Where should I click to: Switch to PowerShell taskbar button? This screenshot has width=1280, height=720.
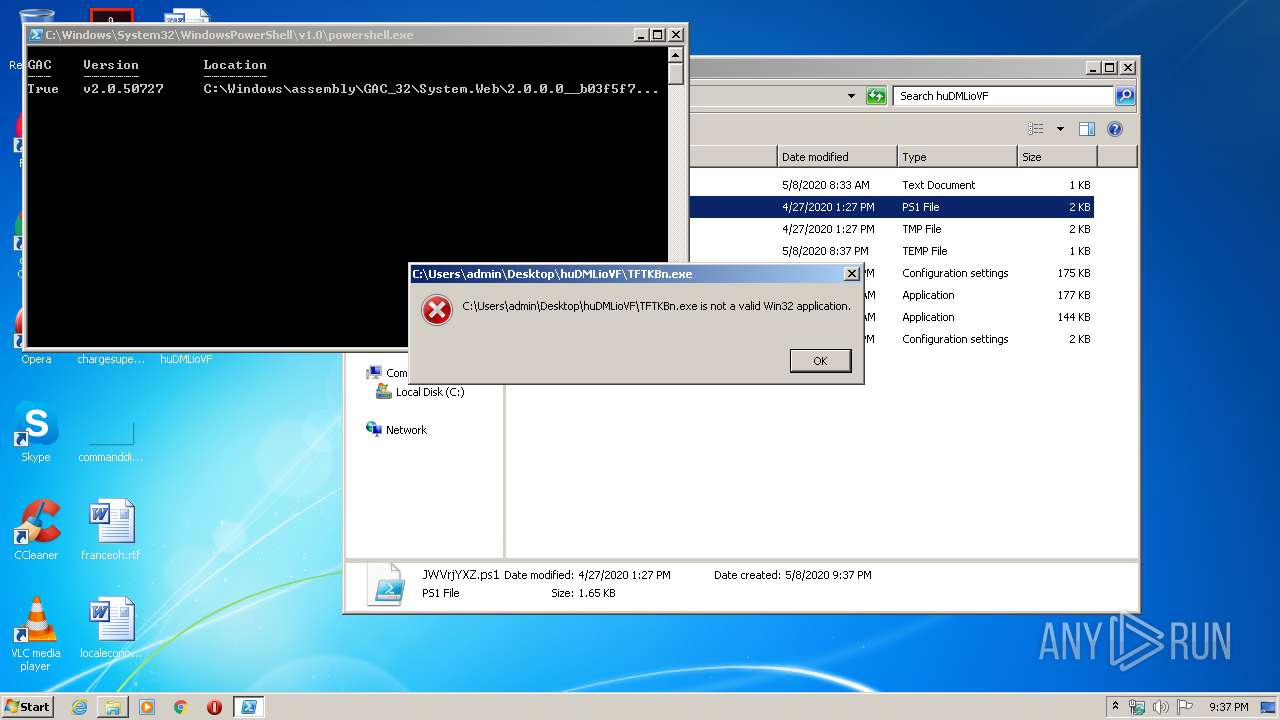[x=248, y=707]
